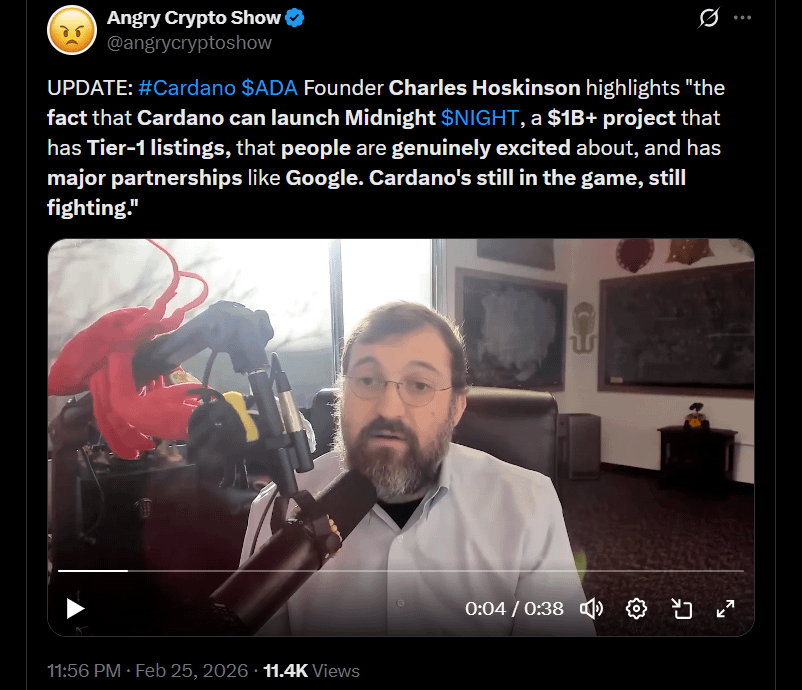Viewport: 802px width, 690px height.
Task: Play the Charles Hoskinson video
Action: coord(76,609)
